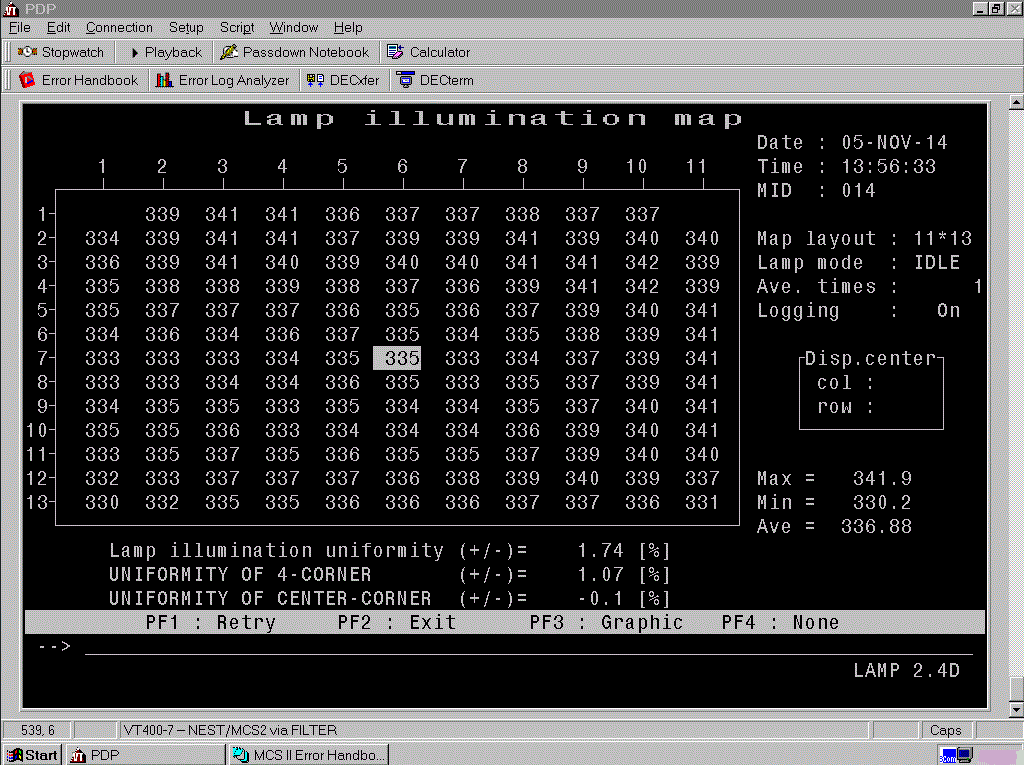Click the command prompt input line
Screen dimensions: 1024x765
coord(528,646)
